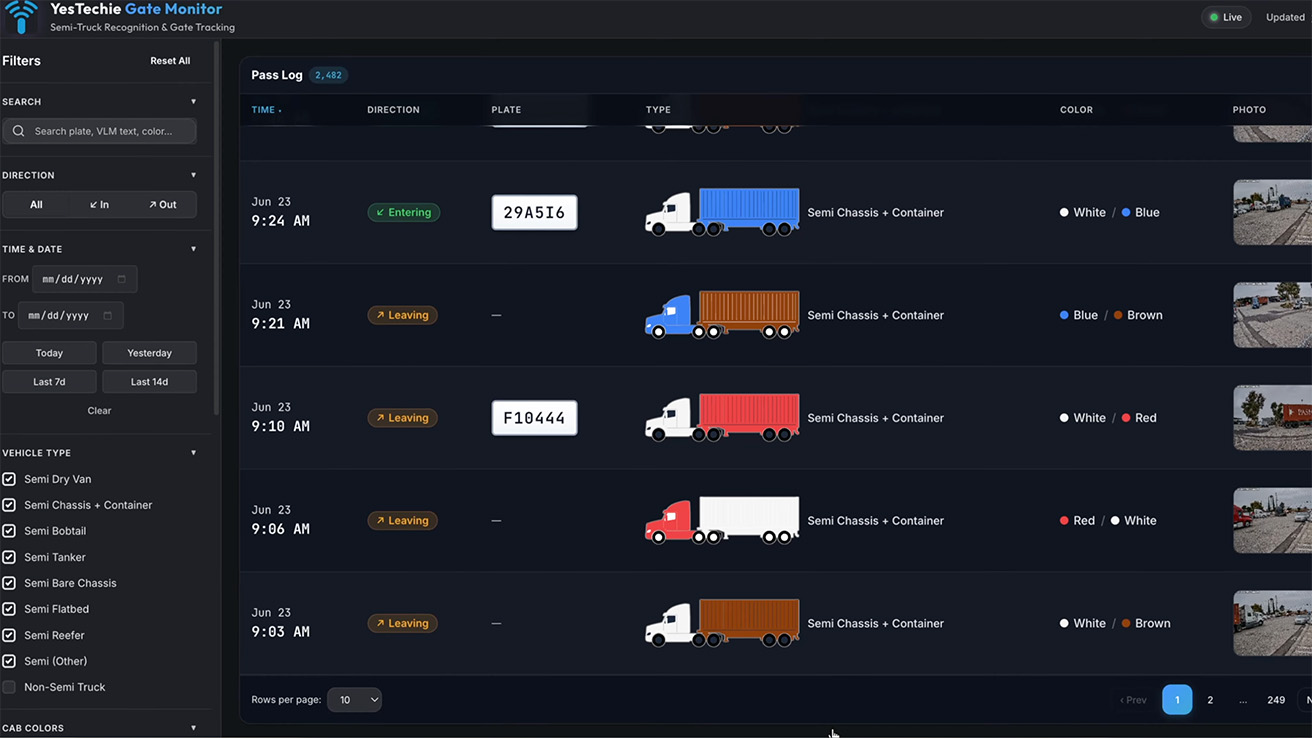Viewport: 1312px width, 738px height.
Task: Click the blue and brown truck icon at 9:21 AM
Action: tap(722, 315)
